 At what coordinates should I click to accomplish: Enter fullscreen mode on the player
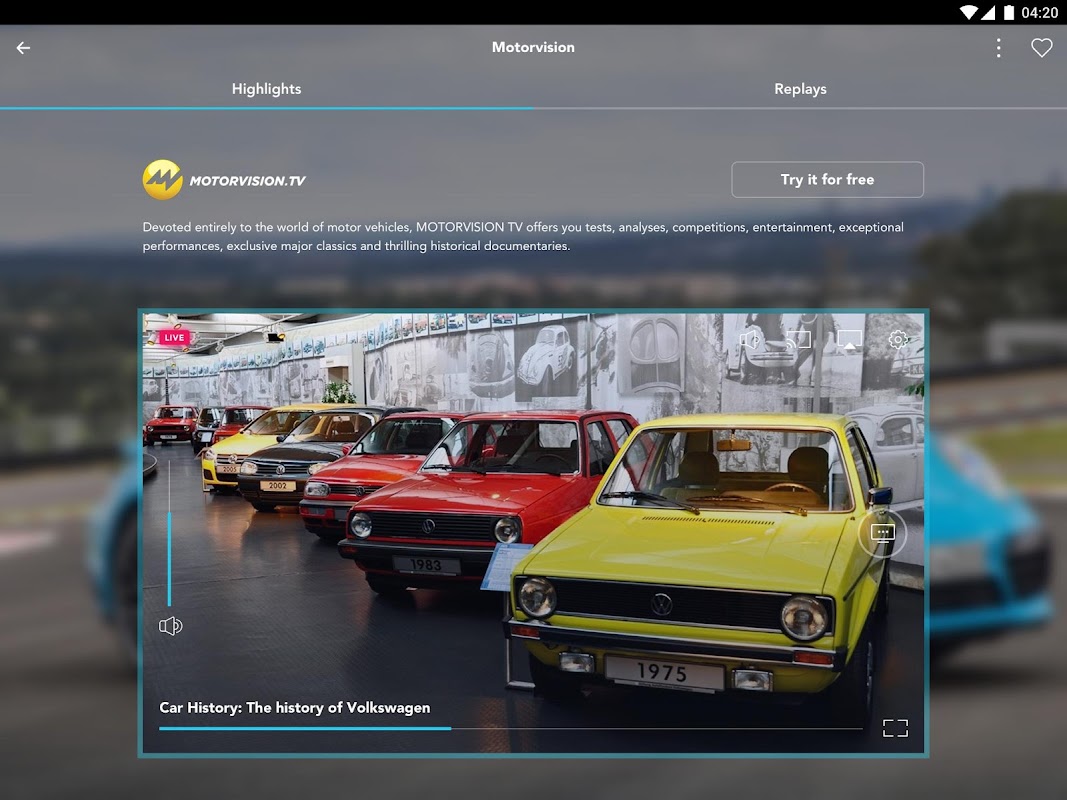[895, 728]
